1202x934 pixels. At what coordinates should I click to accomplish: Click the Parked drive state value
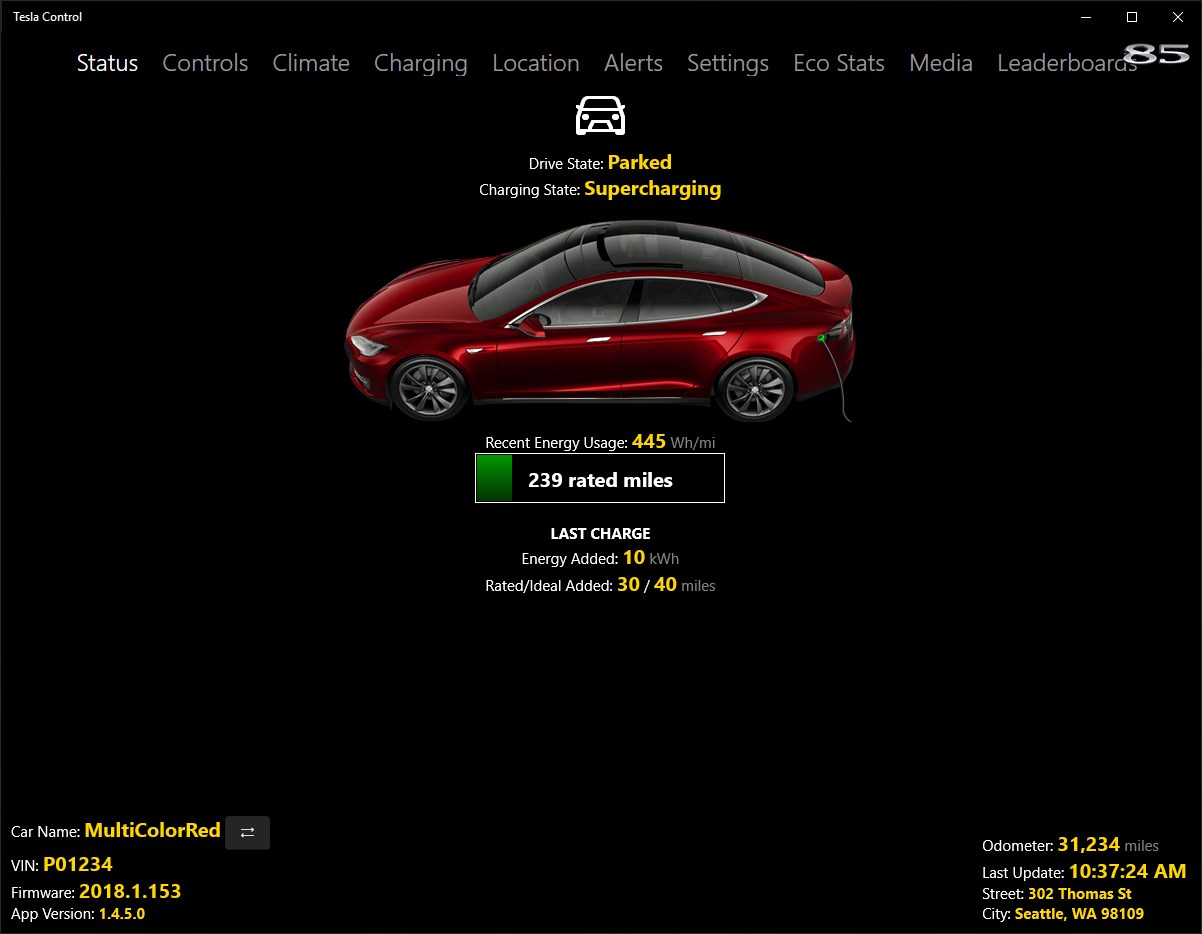tap(640, 162)
